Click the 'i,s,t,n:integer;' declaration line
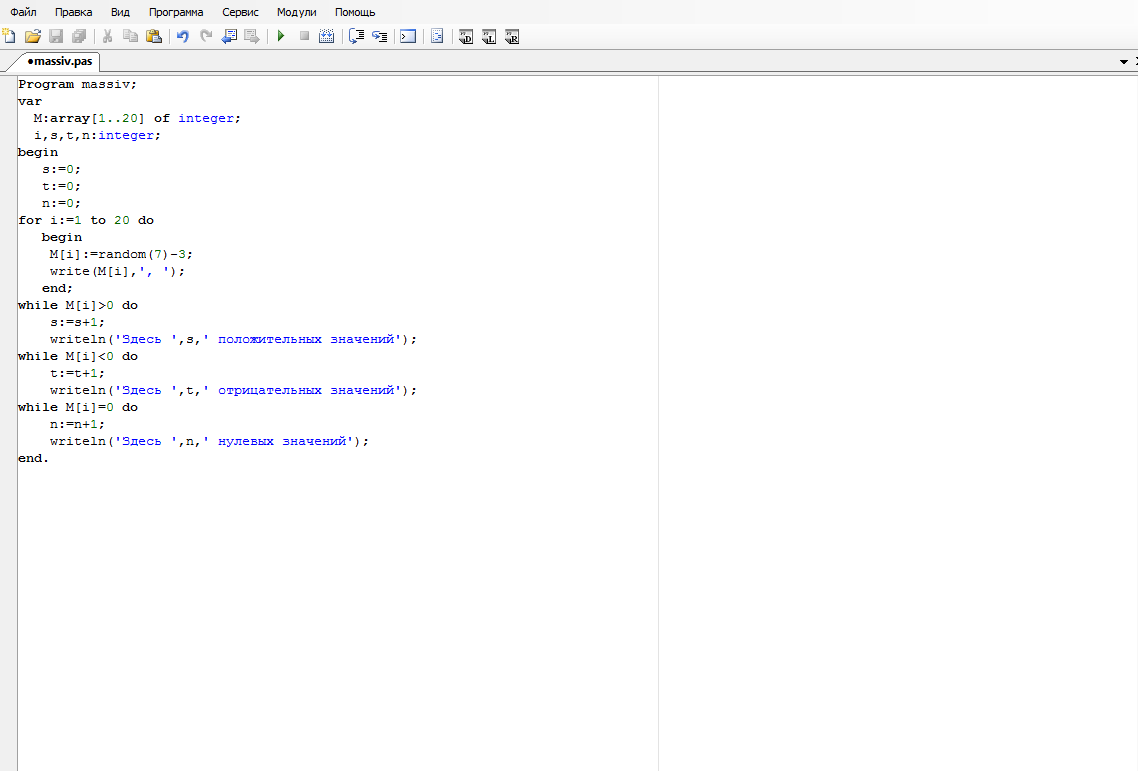 pos(97,135)
